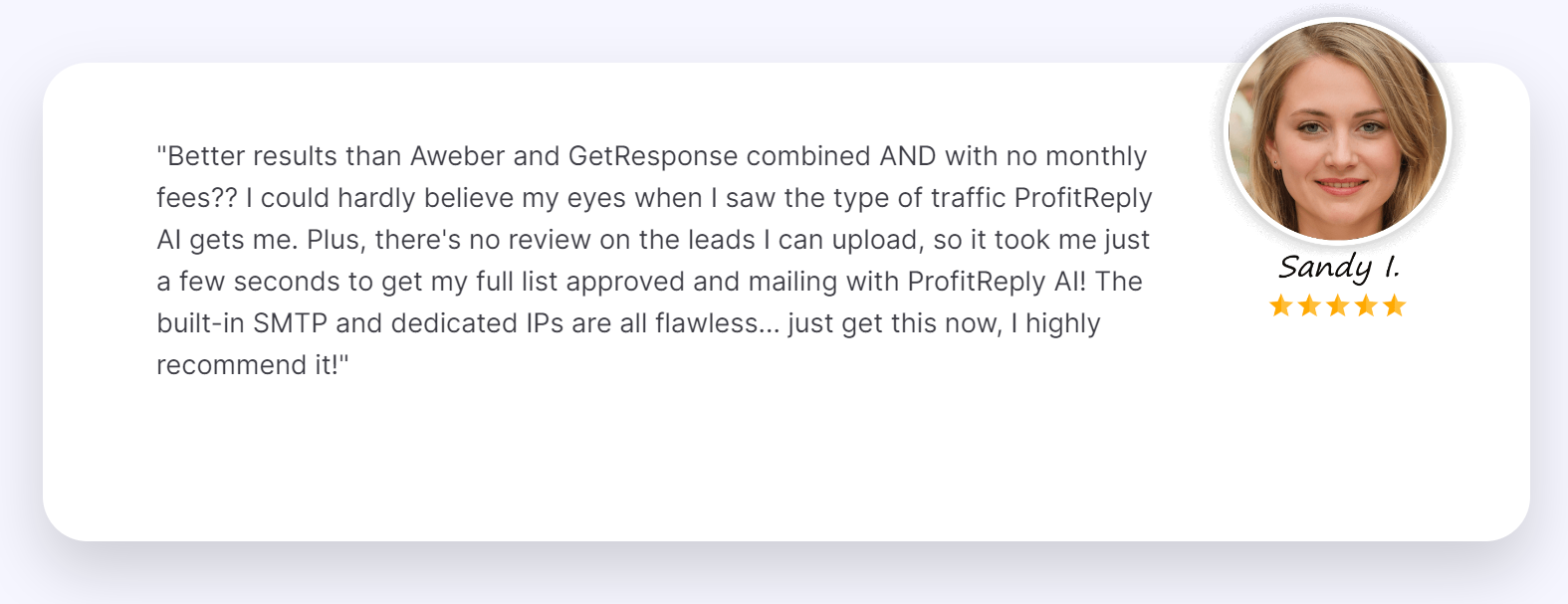Click the words highly at line end

tap(1063, 324)
